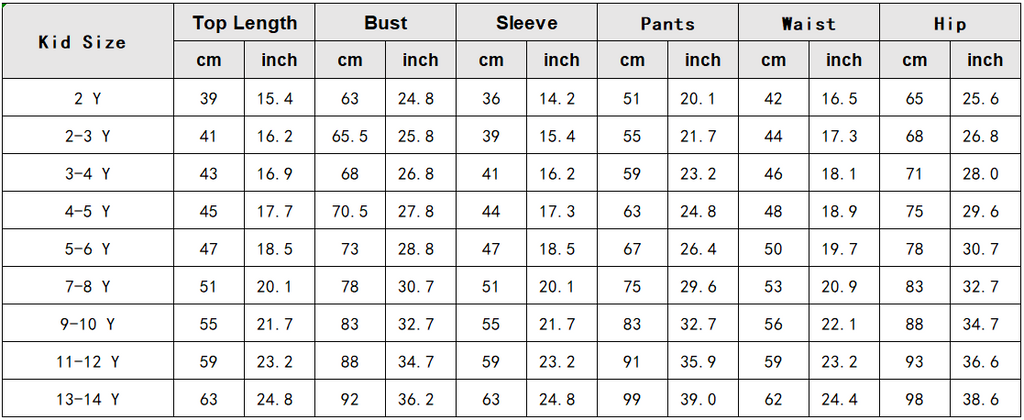
Task: Select the Waist column header
Action: point(808,23)
